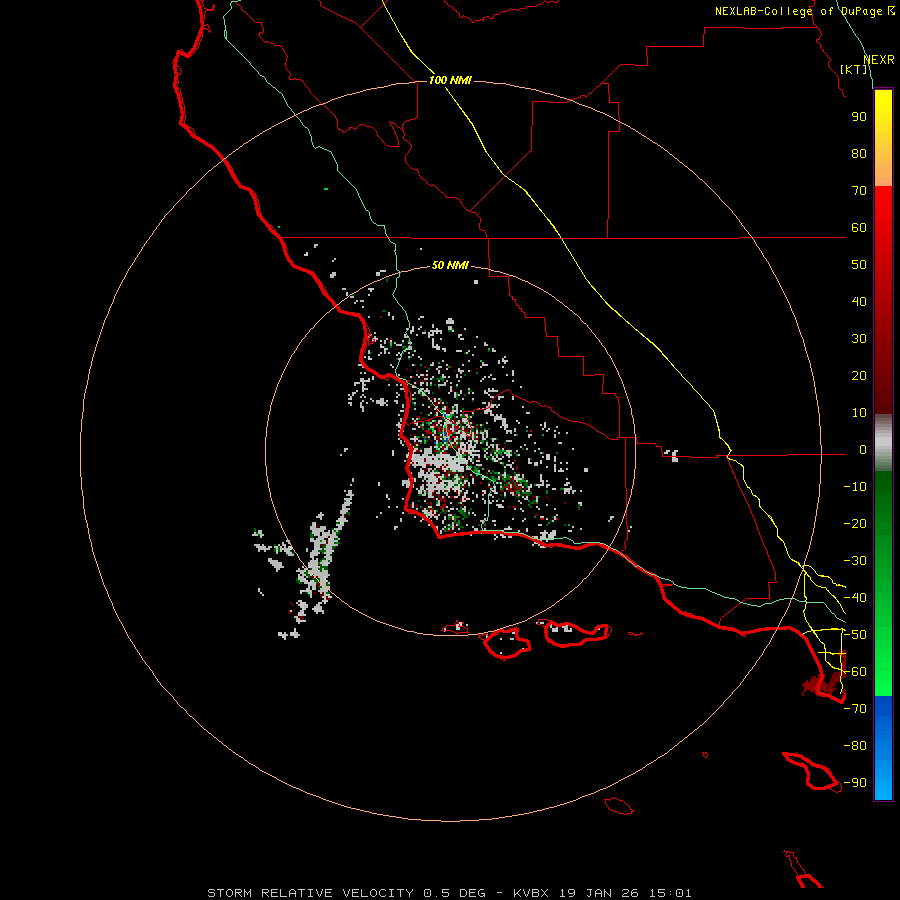Click the 10 value on velocity scale

859,413
